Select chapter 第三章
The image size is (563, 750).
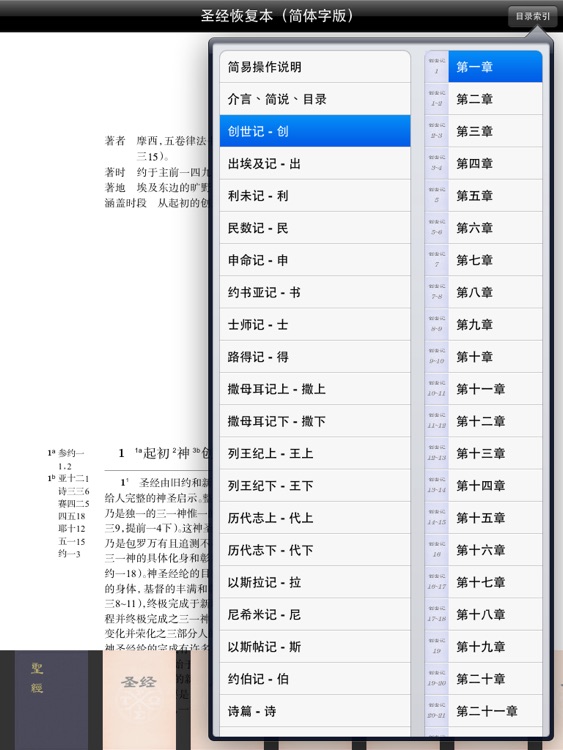point(495,131)
